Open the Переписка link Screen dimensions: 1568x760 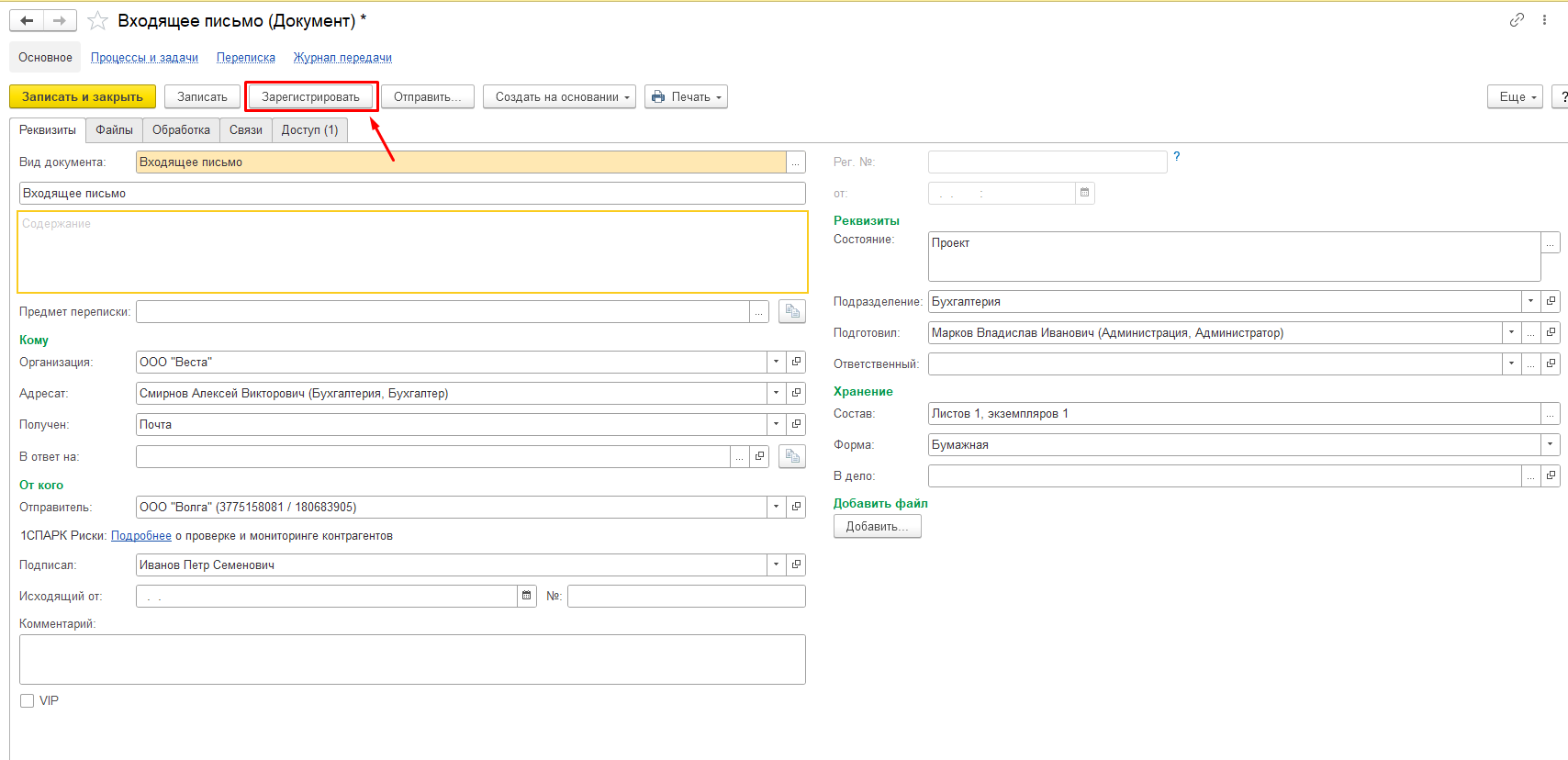[246, 57]
